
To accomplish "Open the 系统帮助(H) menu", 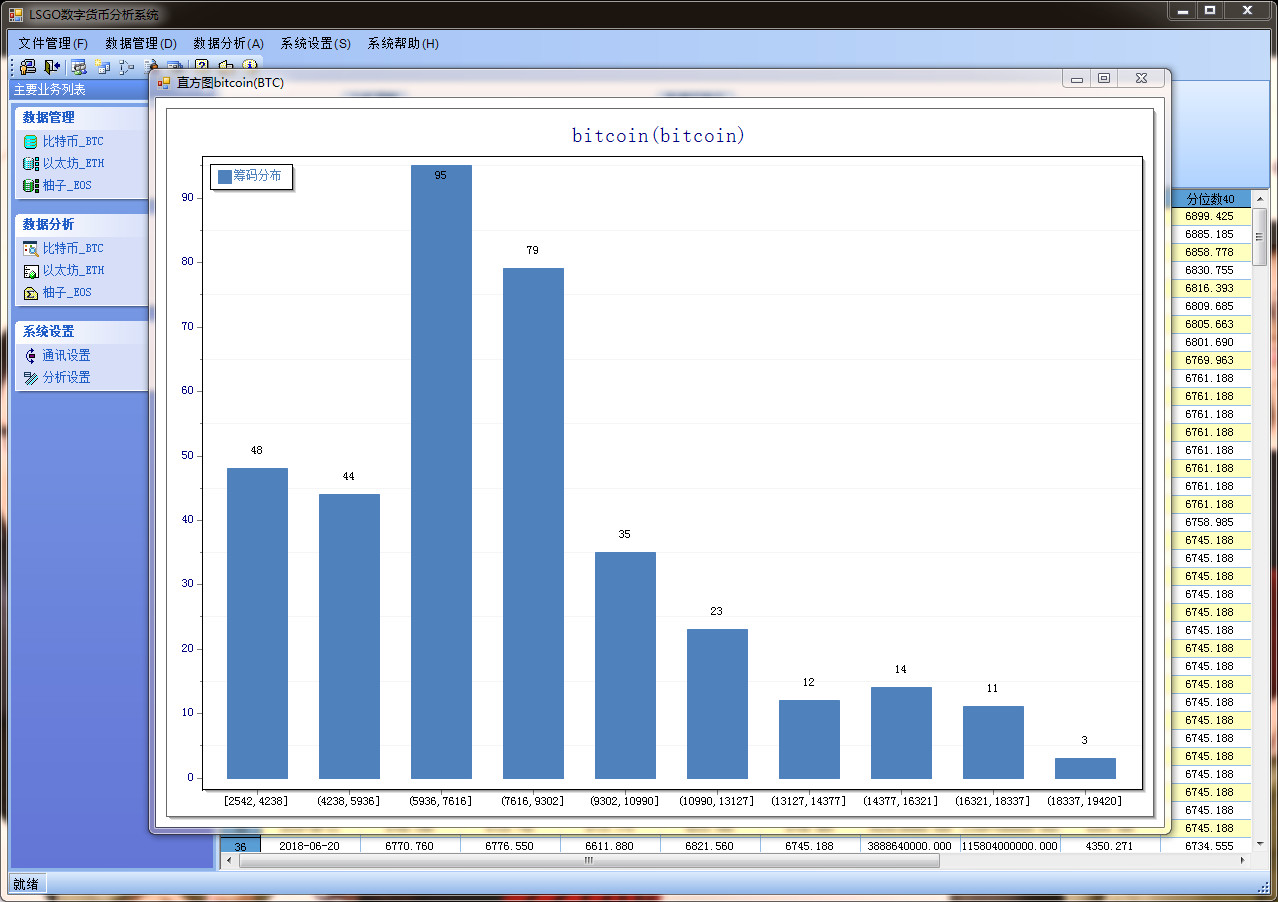I will click(x=403, y=43).
